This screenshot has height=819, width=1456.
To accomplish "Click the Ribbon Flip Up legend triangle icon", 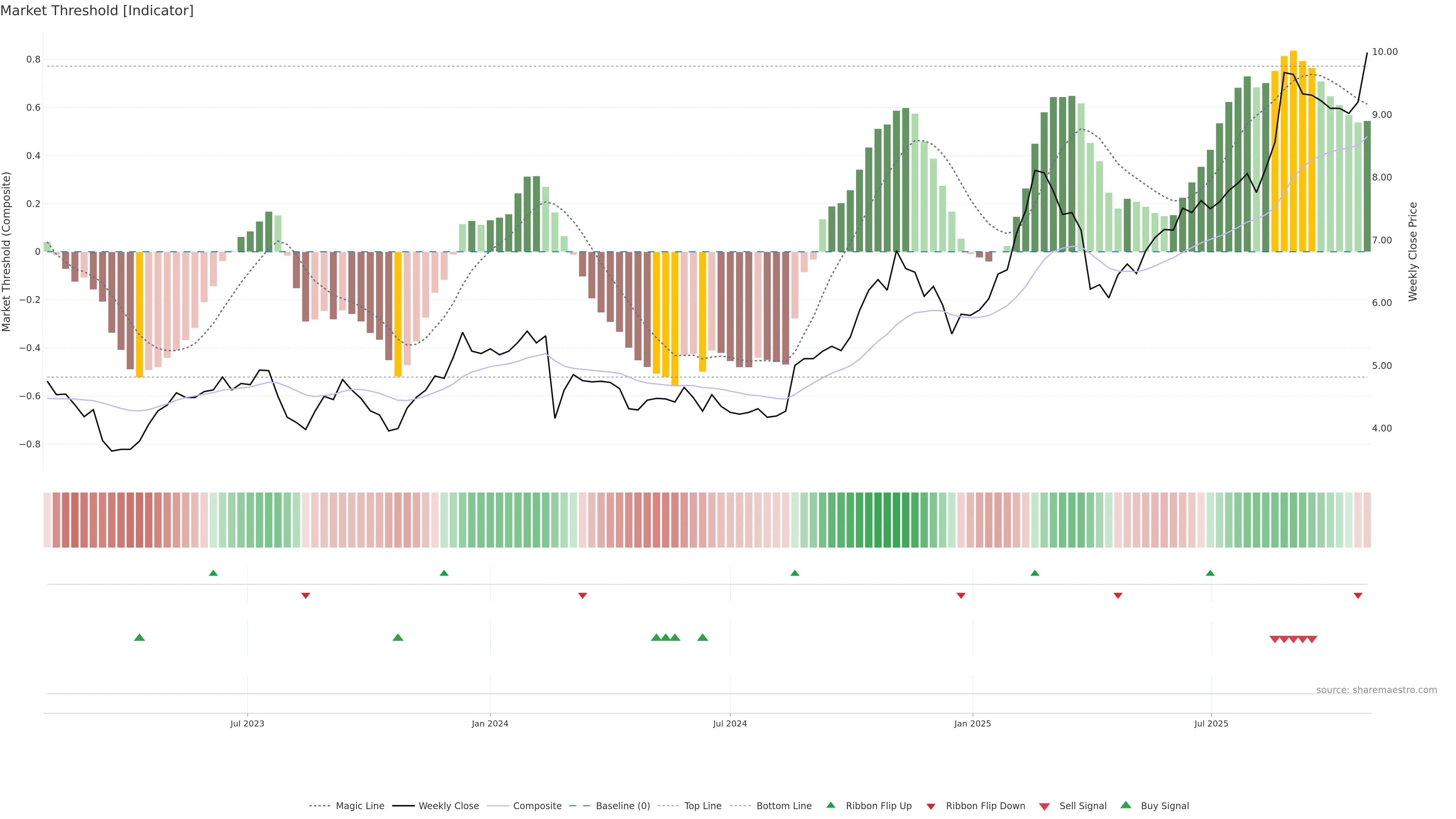I will click(x=830, y=805).
